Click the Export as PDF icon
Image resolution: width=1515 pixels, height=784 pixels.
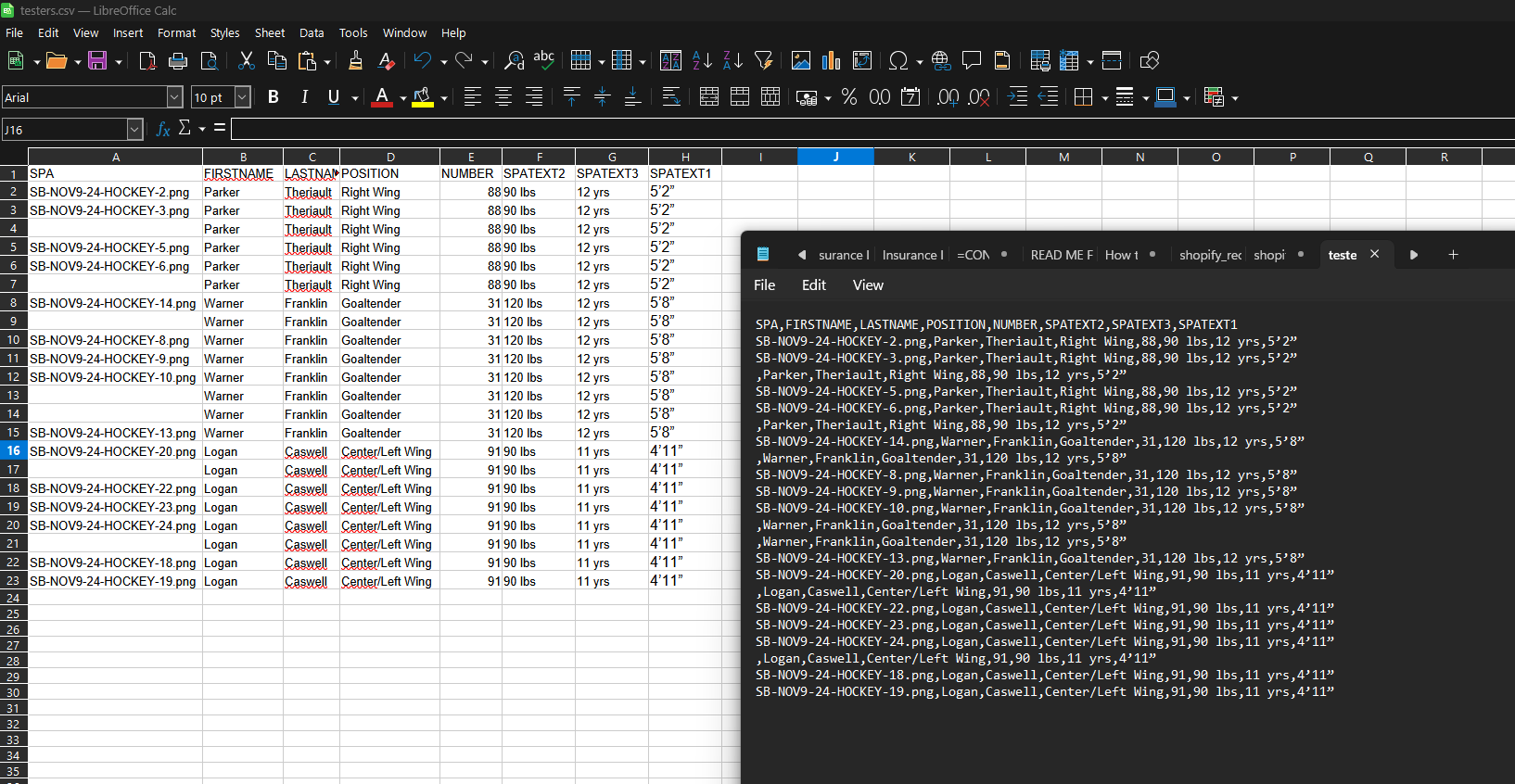point(147,61)
